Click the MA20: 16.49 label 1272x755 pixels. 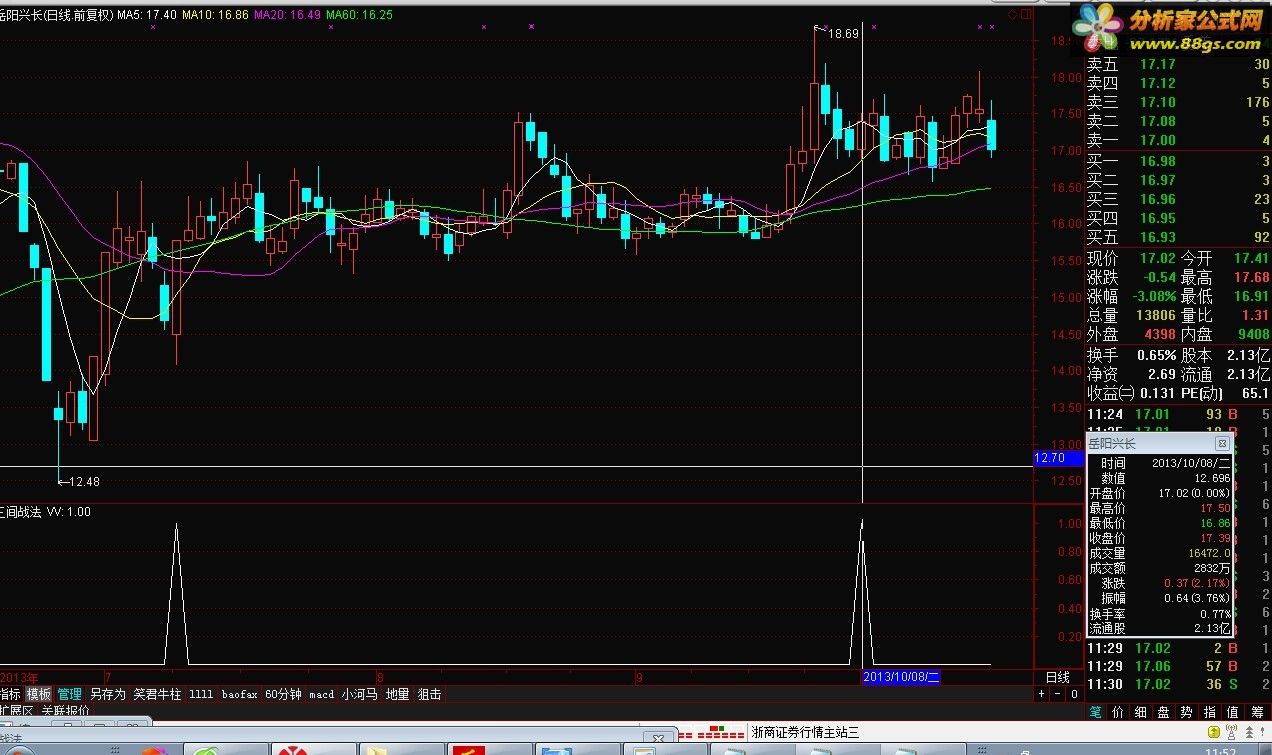coord(288,15)
